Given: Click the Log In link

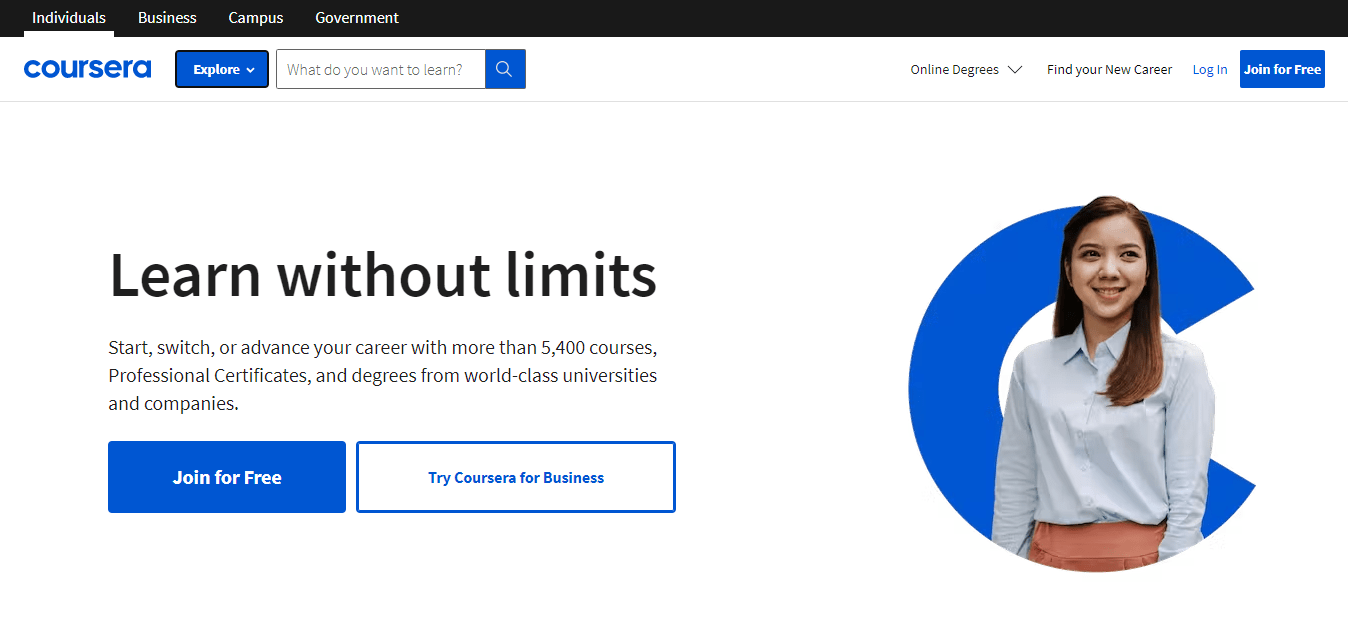Looking at the screenshot, I should pyautogui.click(x=1209, y=70).
